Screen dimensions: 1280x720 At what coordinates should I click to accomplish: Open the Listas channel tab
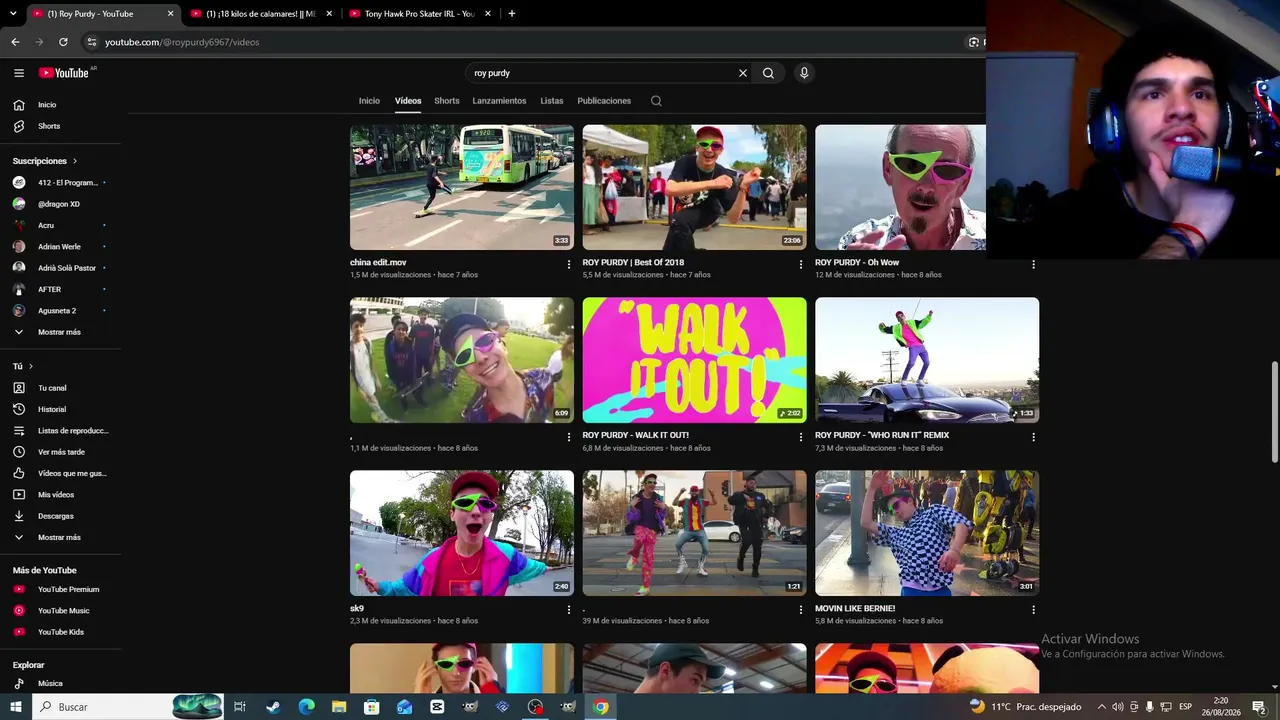pos(552,101)
